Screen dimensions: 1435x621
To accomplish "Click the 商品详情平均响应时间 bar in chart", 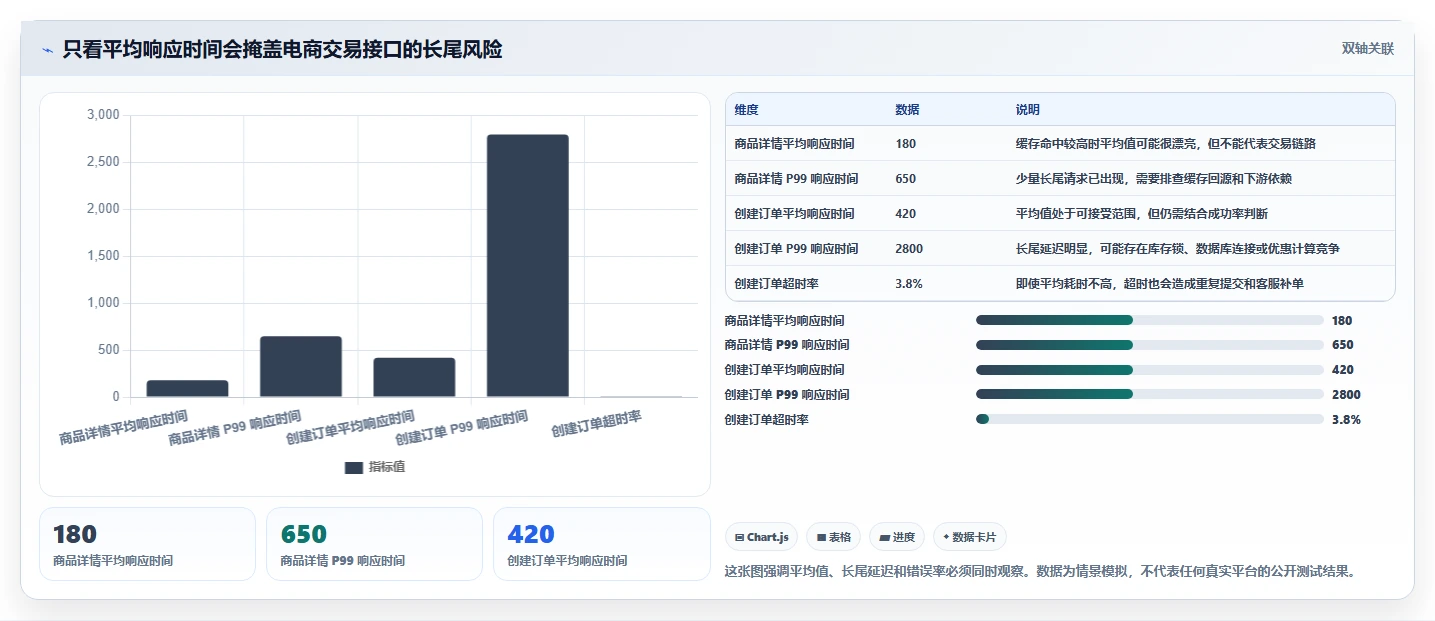I will click(188, 389).
